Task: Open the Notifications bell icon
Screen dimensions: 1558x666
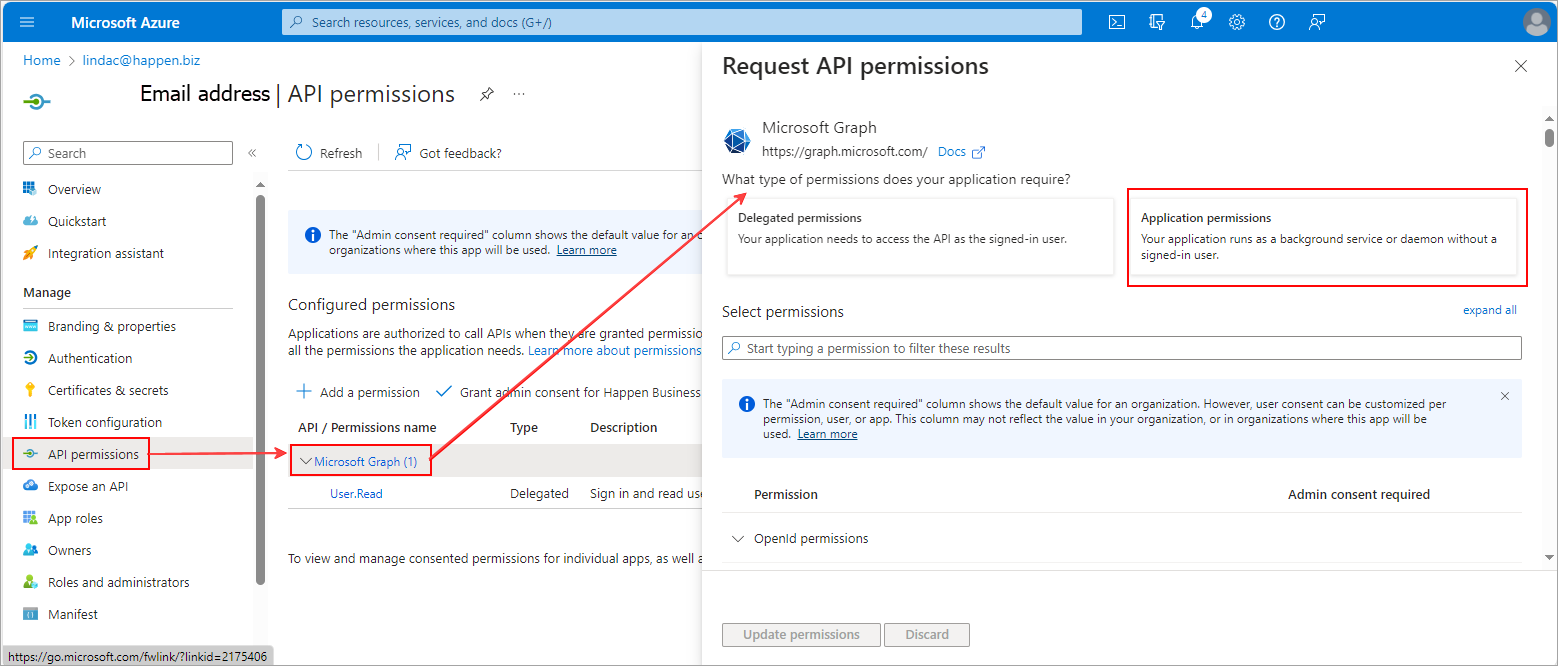Action: point(1197,21)
